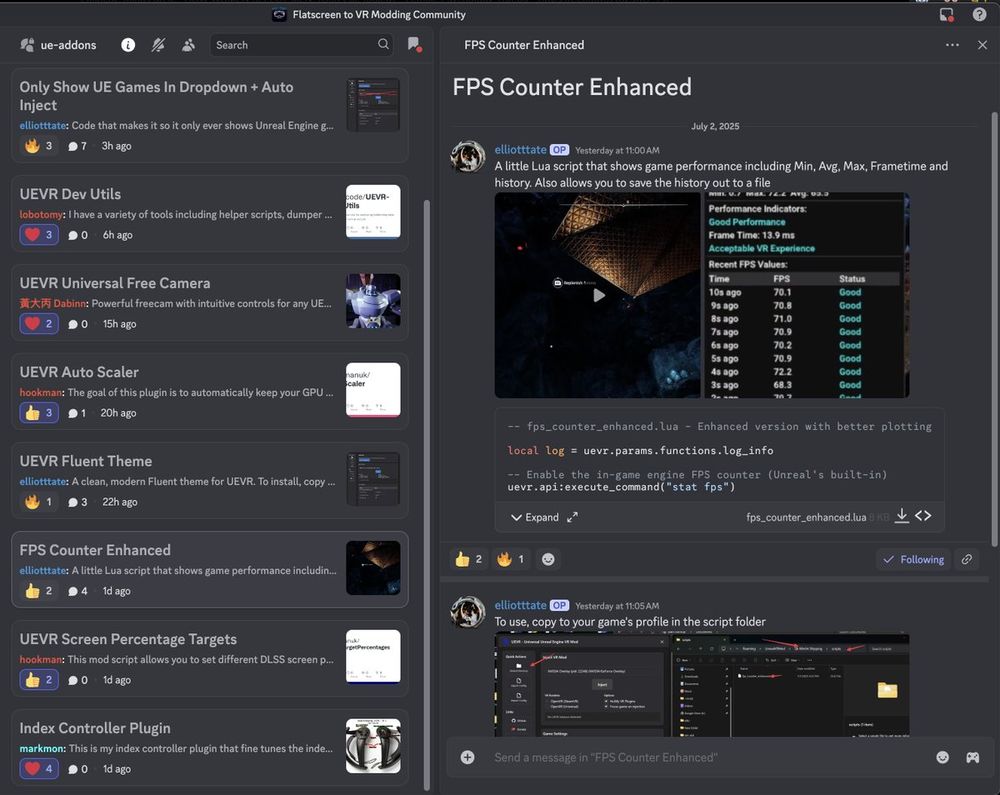The width and height of the screenshot is (1000, 795).
Task: Click thumbnail of UEVR Universal Free Camera post
Action: coord(373,301)
